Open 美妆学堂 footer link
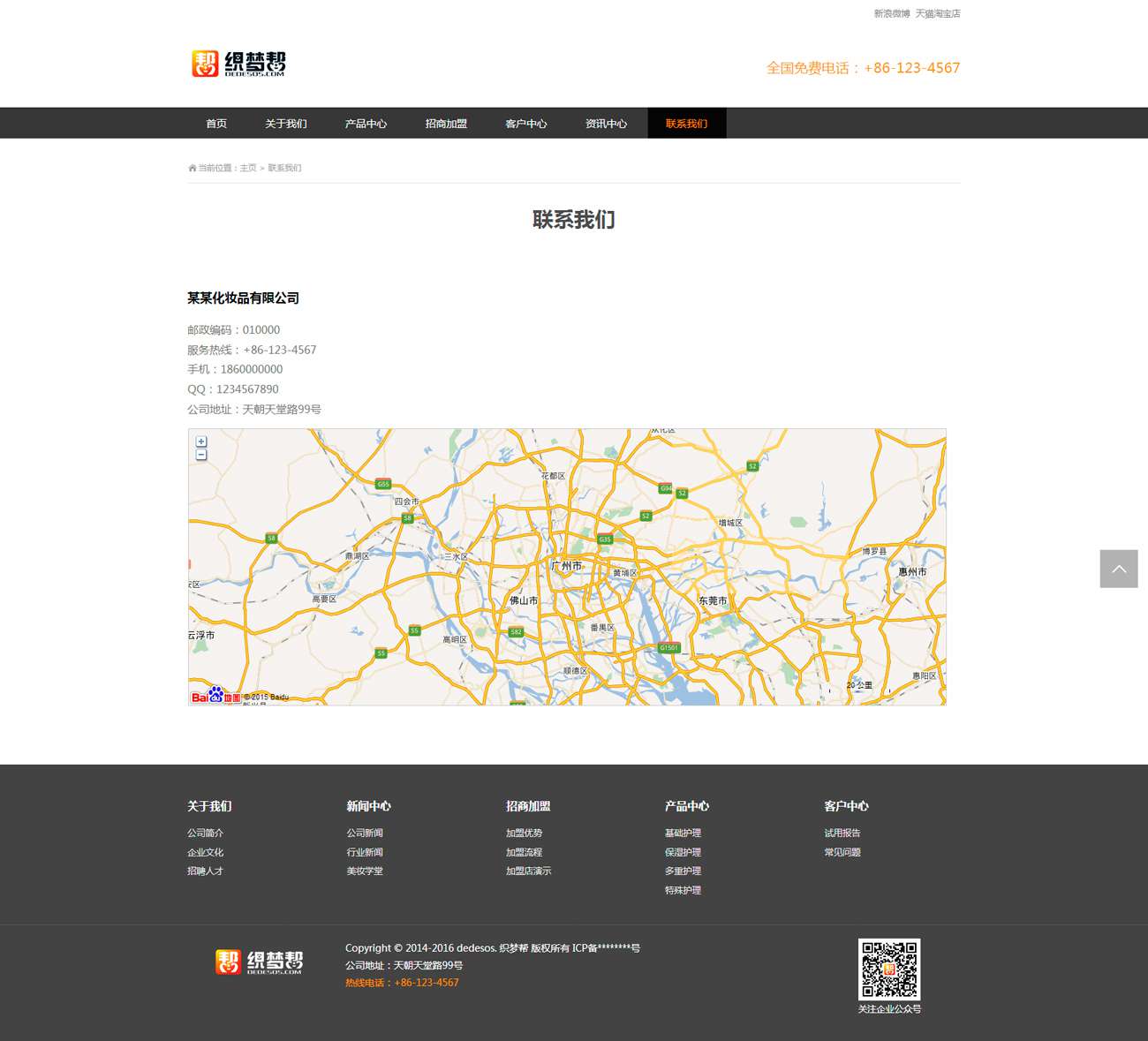Screen dimensions: 1148x1041 pyautogui.click(x=365, y=871)
